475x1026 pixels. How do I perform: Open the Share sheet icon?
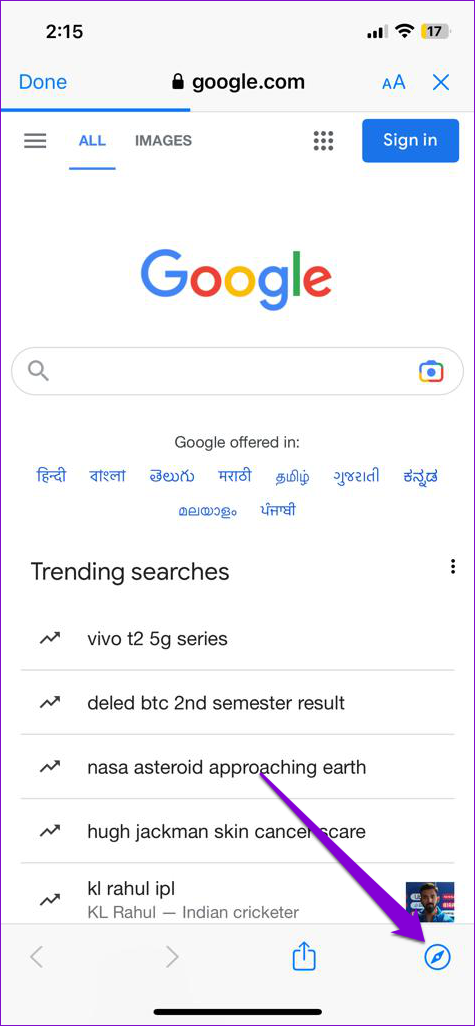click(304, 957)
